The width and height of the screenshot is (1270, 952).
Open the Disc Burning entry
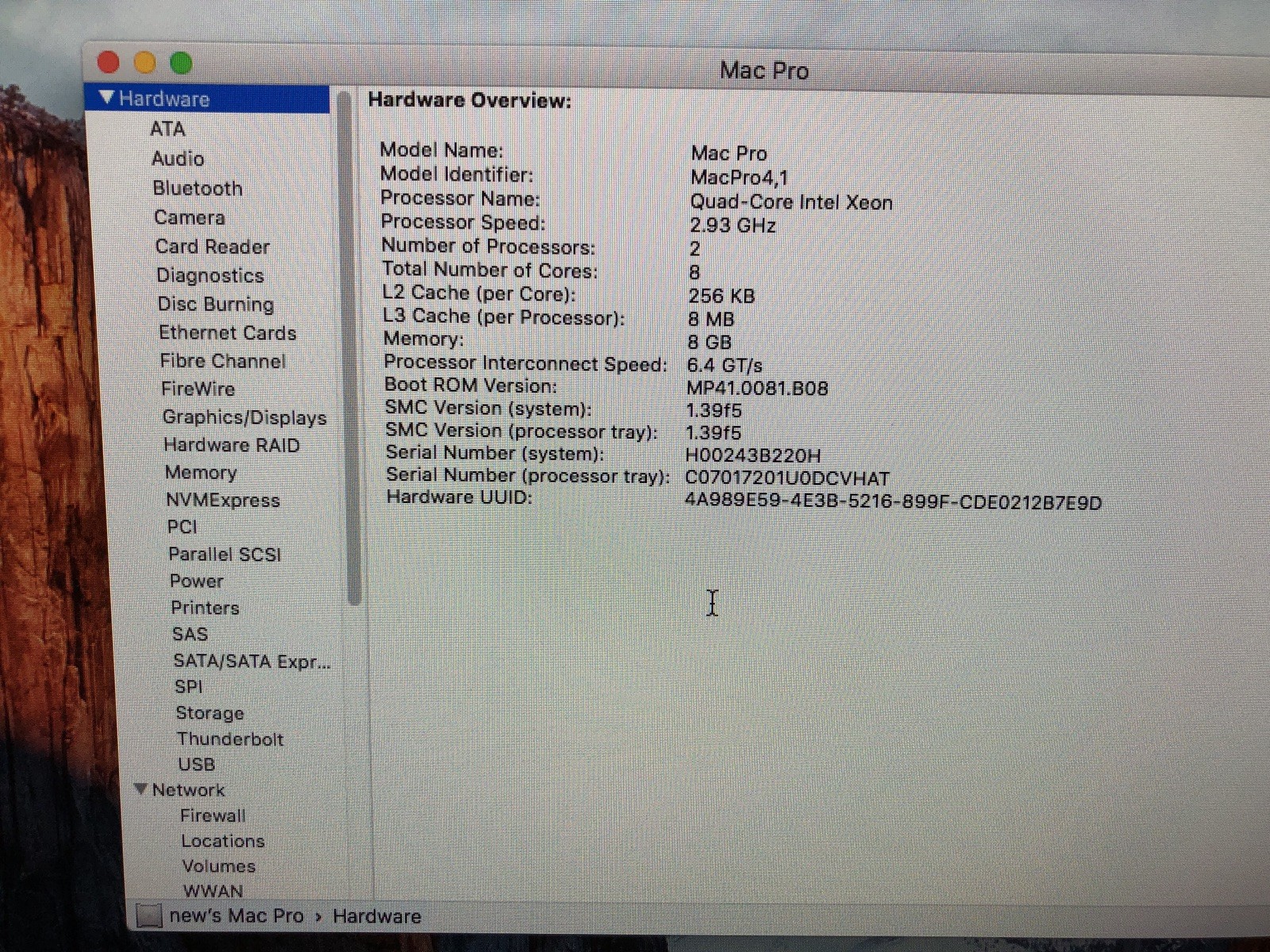(216, 305)
